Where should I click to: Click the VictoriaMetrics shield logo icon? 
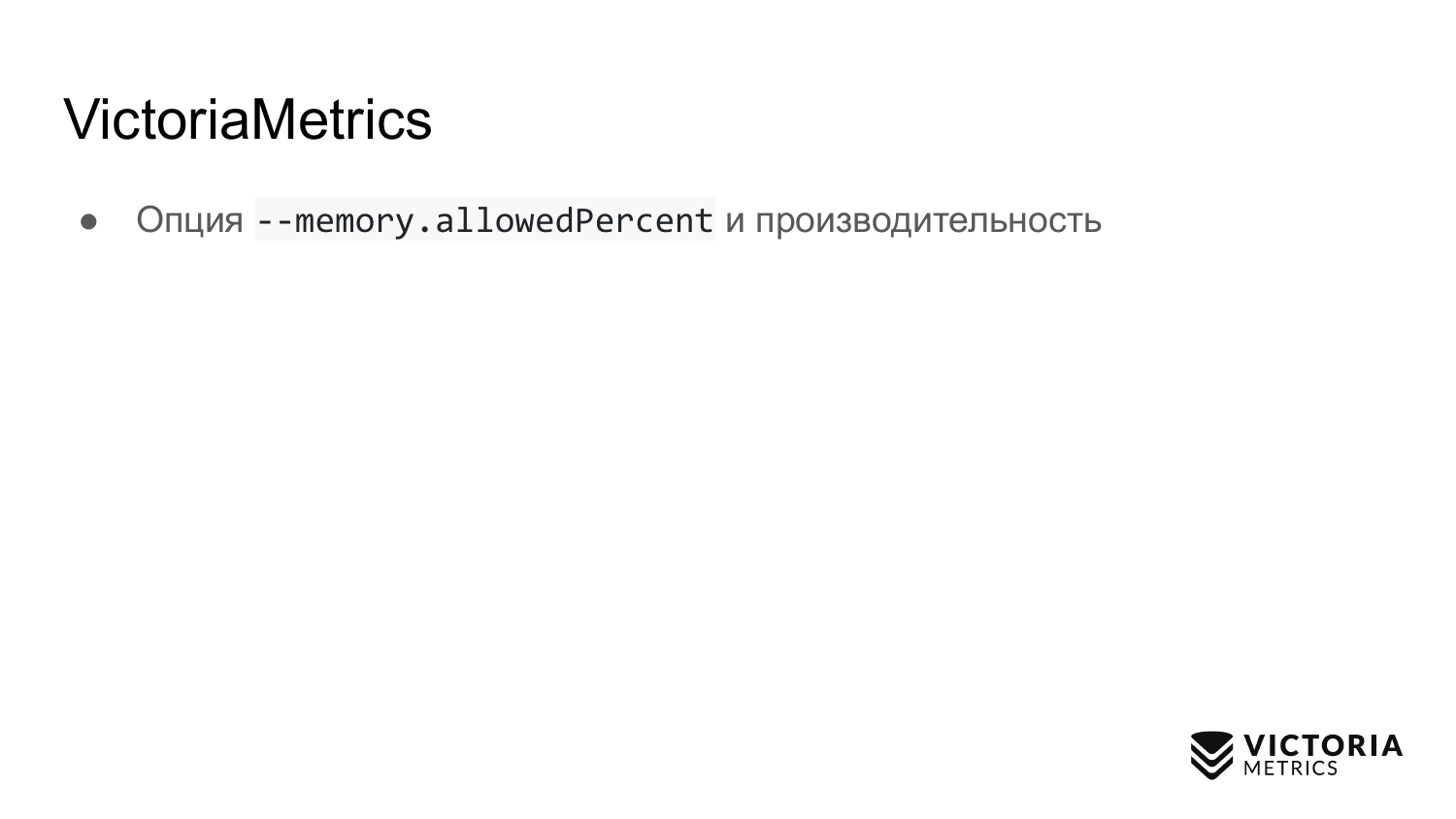pyautogui.click(x=1211, y=755)
